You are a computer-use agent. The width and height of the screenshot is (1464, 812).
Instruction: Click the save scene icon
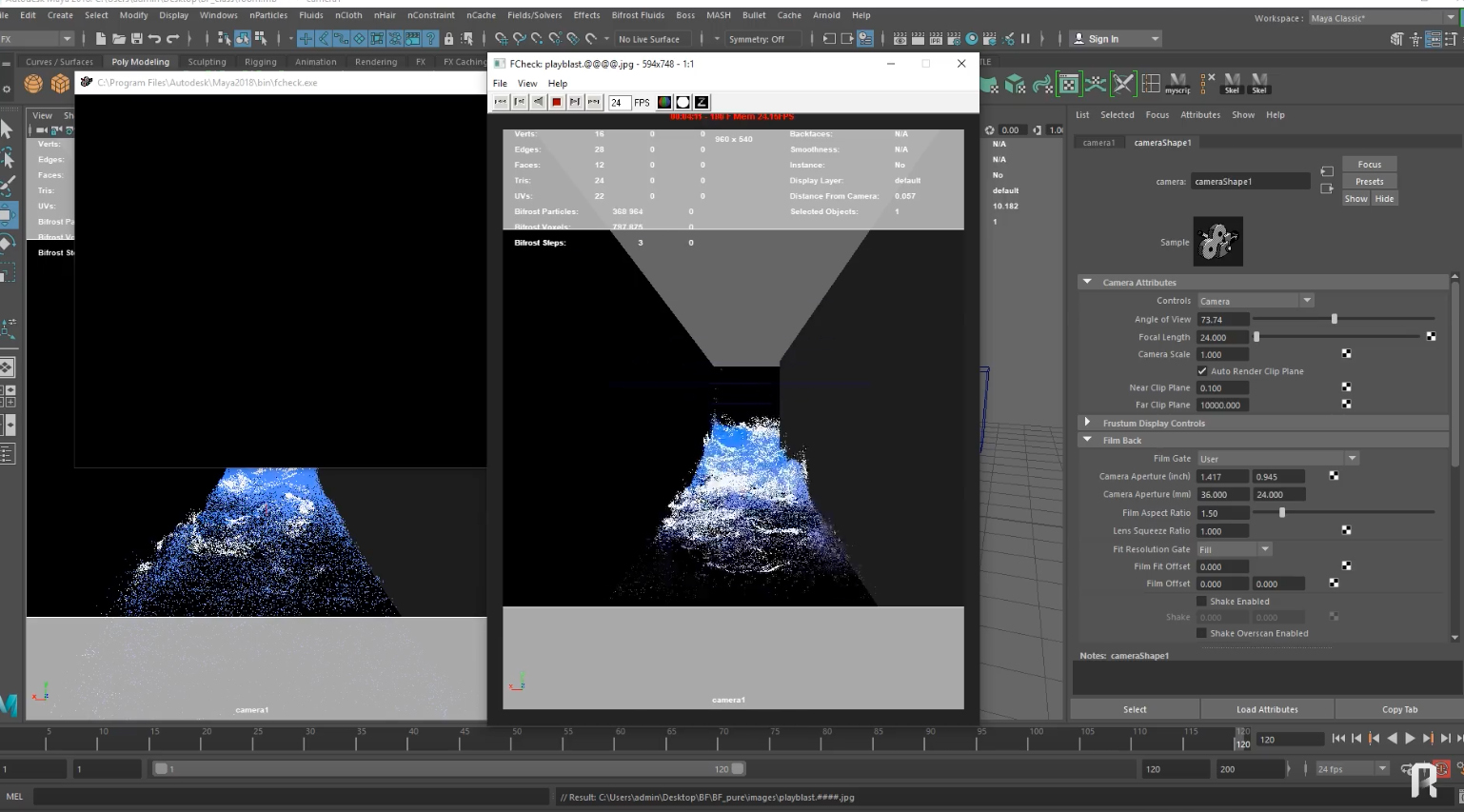136,39
